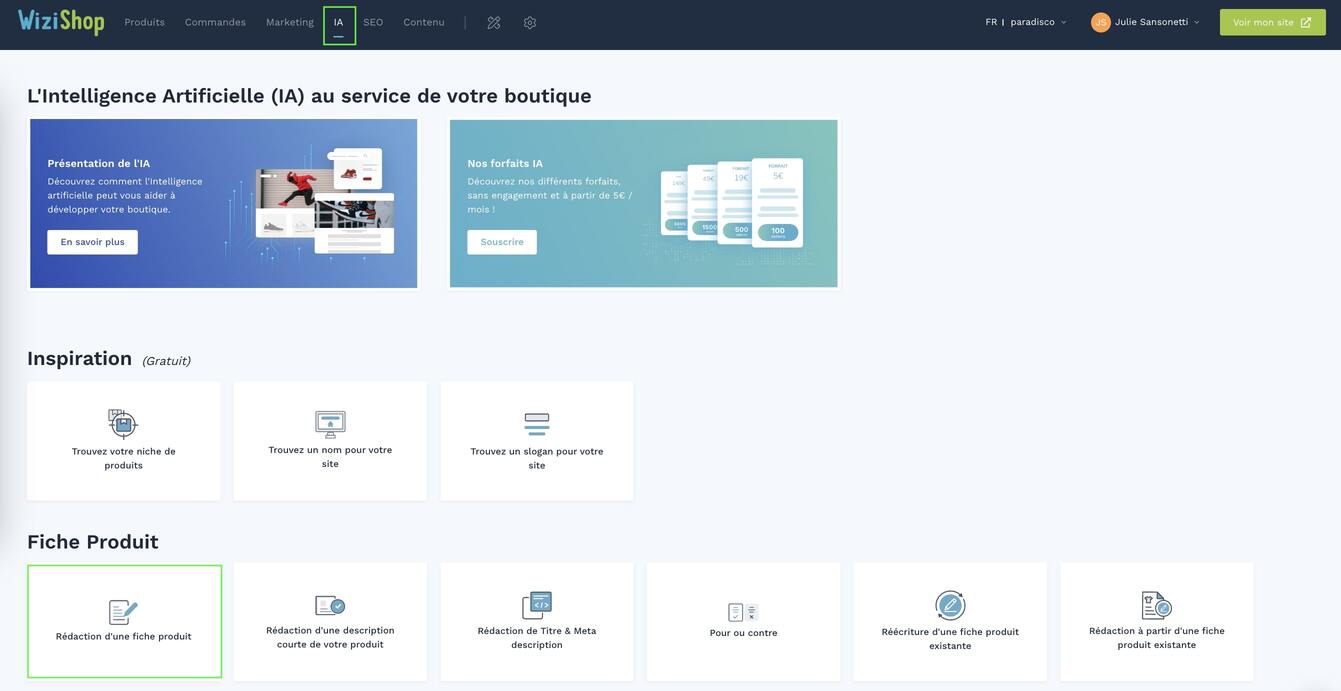Open Trouvez un slogan pour votre site
1341x691 pixels.
point(537,441)
